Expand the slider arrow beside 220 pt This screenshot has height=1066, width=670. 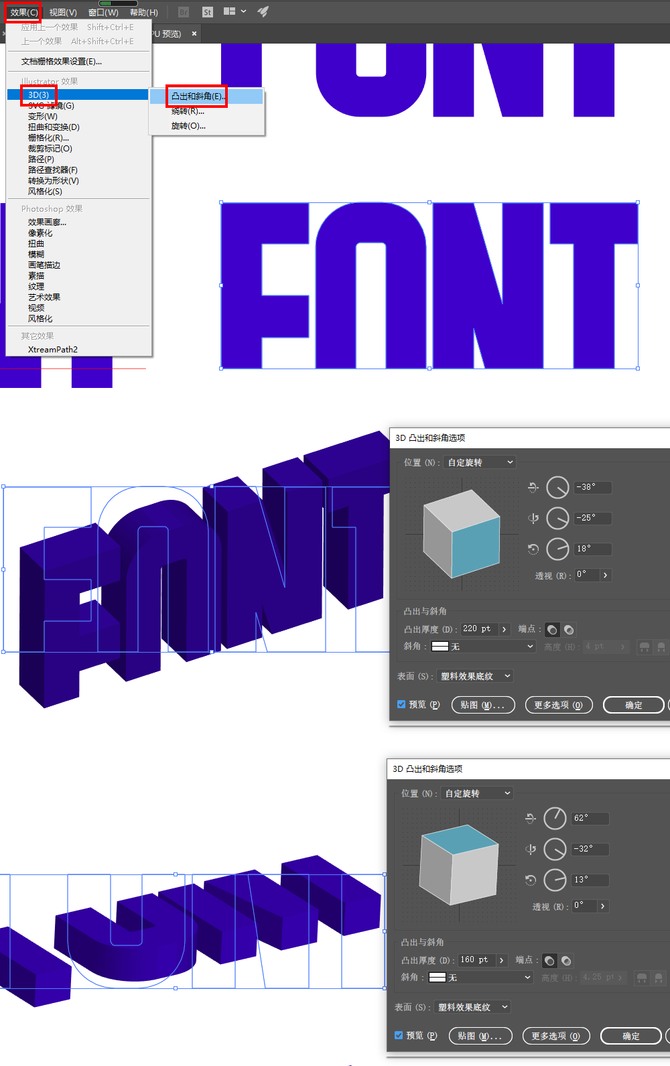(504, 629)
